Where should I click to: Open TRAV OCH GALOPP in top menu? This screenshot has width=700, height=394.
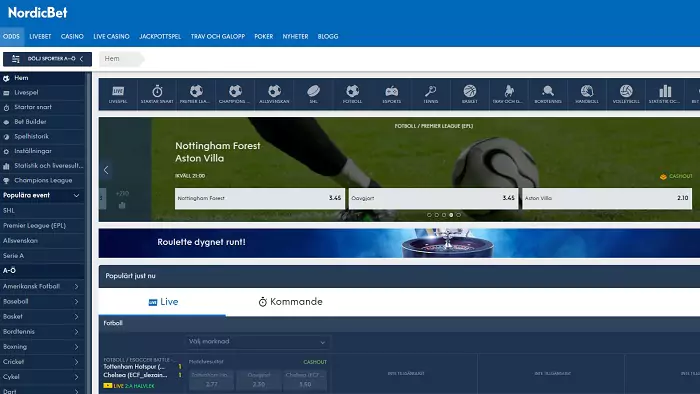point(218,37)
